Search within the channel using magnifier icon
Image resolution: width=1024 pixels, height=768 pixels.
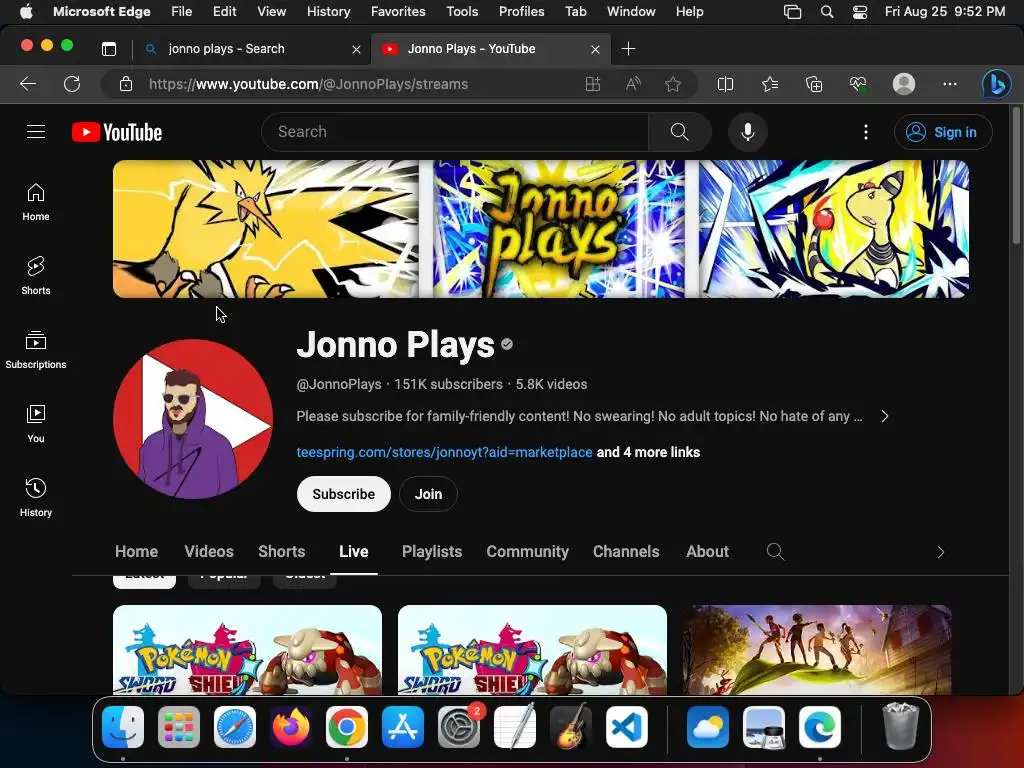[x=775, y=552]
